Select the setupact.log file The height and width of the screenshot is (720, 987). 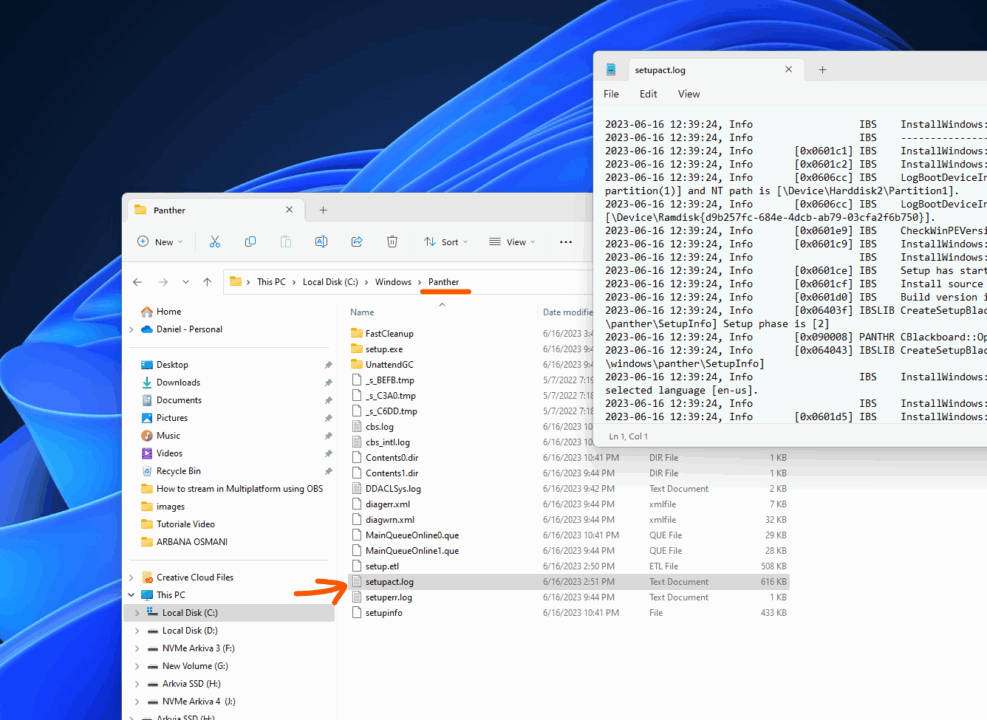click(568, 582)
